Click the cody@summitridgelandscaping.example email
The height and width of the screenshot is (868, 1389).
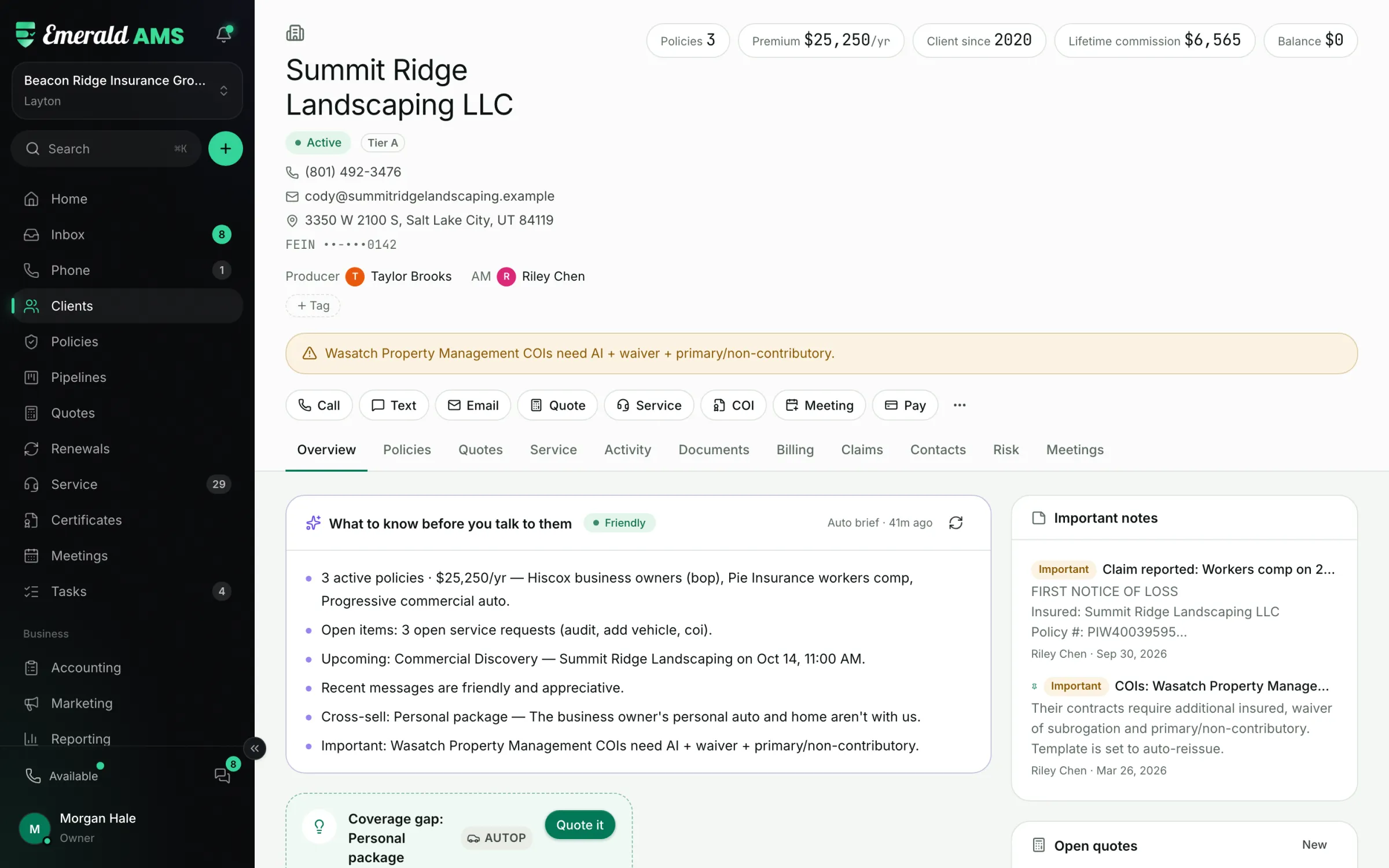[x=429, y=196]
